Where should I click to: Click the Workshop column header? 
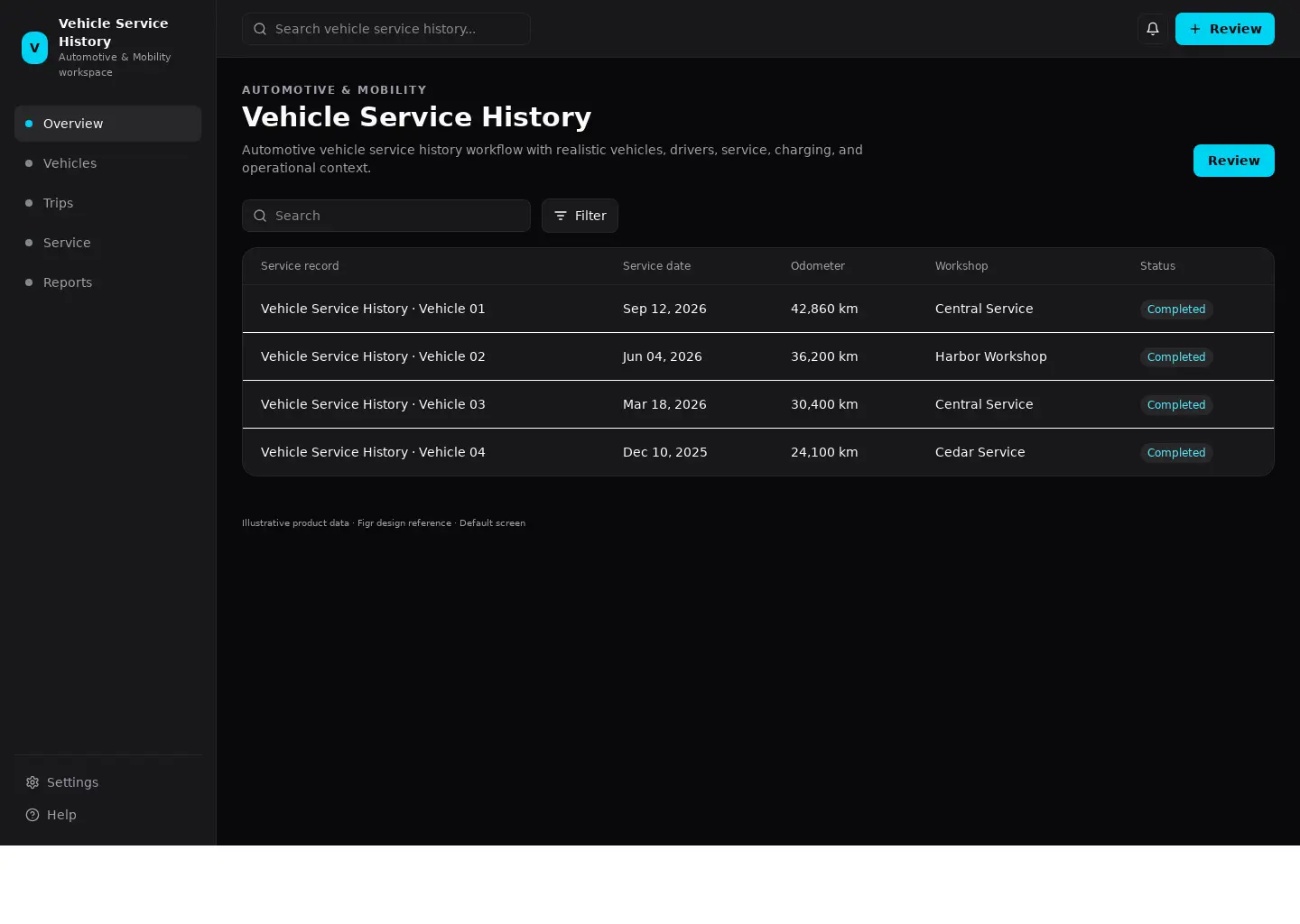(x=961, y=266)
